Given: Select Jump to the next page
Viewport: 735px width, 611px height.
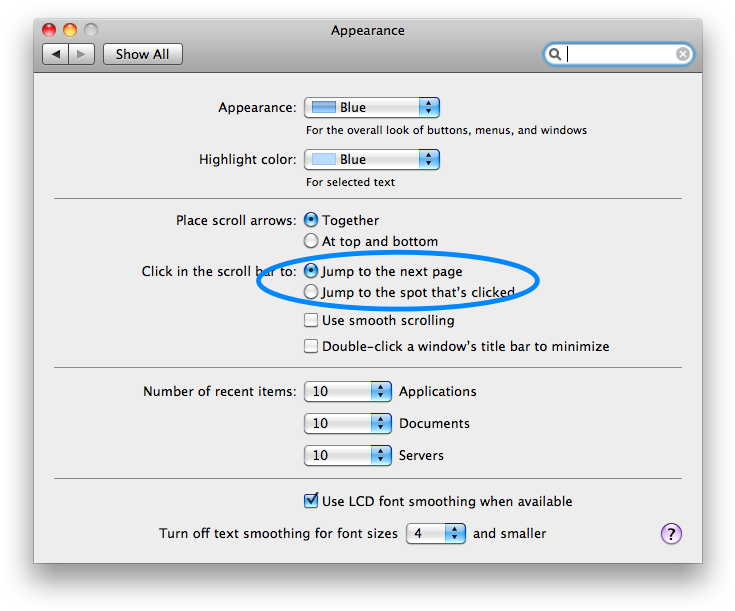Looking at the screenshot, I should (312, 271).
